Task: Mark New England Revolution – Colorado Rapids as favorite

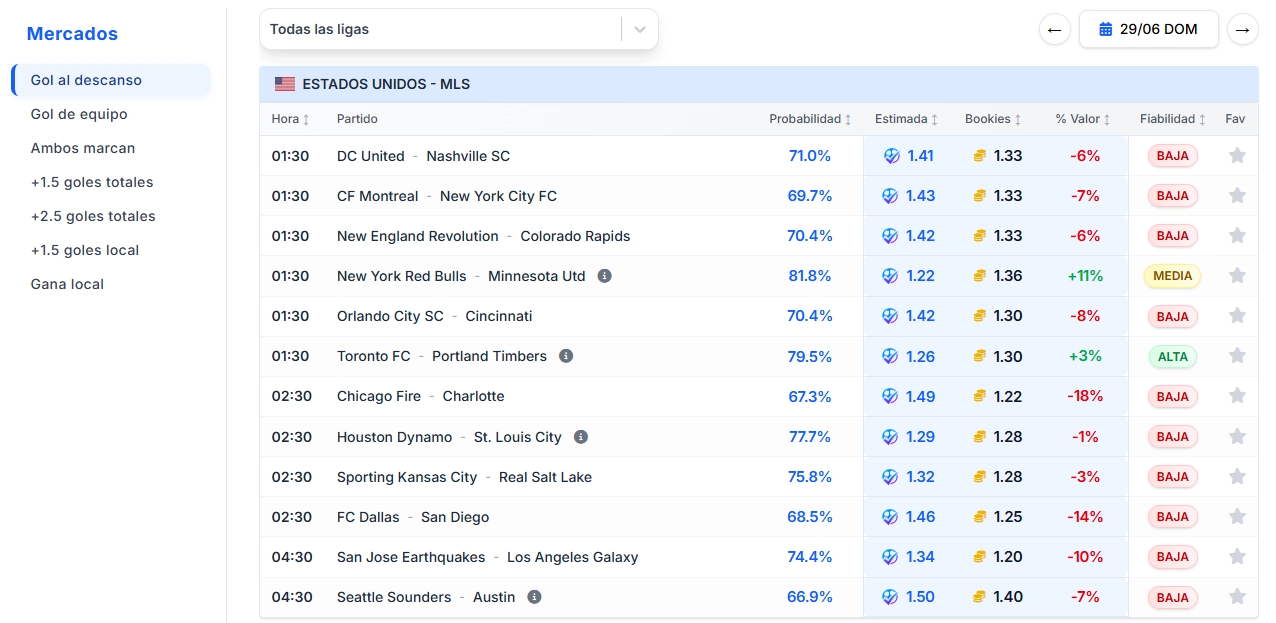Action: tap(1237, 236)
